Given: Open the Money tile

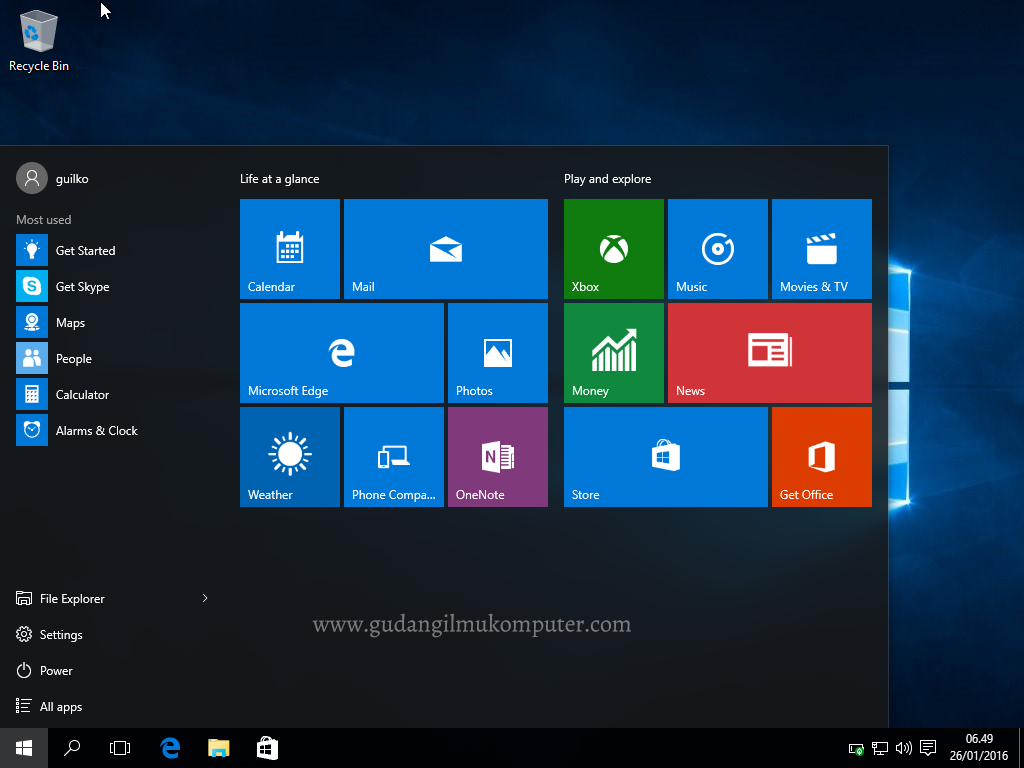Looking at the screenshot, I should [613, 352].
